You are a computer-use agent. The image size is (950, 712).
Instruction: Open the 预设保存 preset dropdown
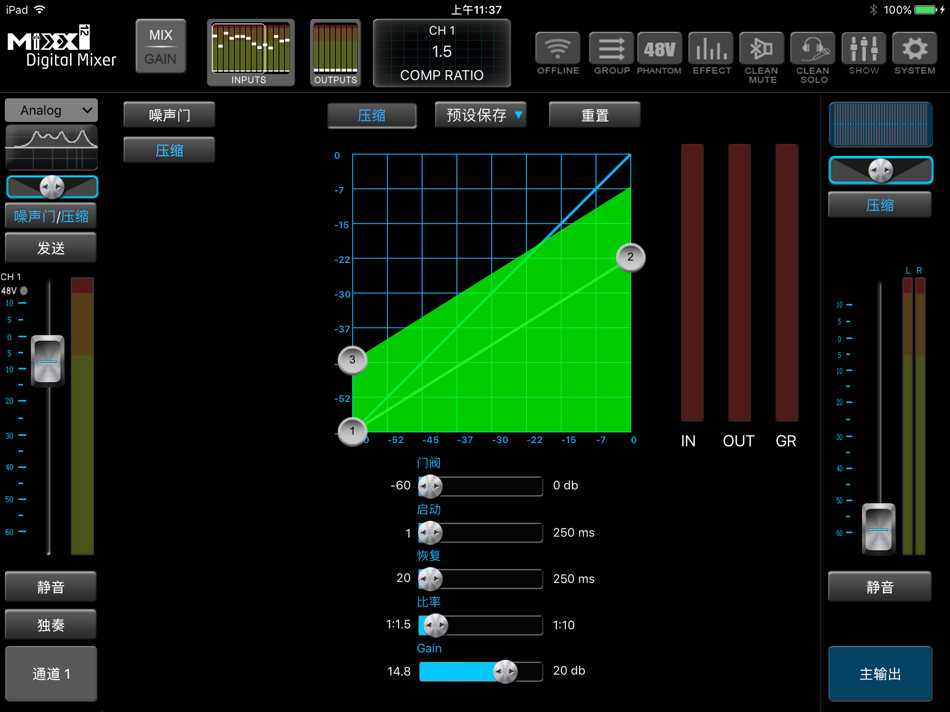(x=480, y=115)
